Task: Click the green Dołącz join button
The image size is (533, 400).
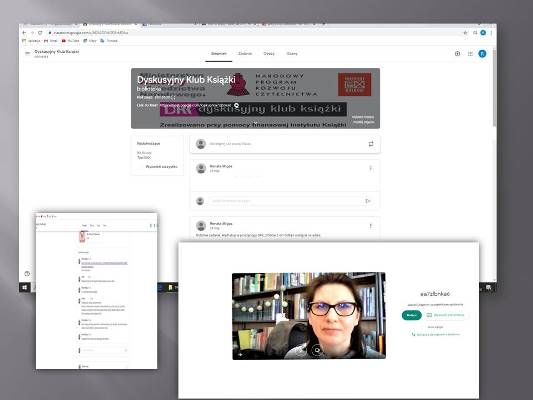Action: (411, 315)
